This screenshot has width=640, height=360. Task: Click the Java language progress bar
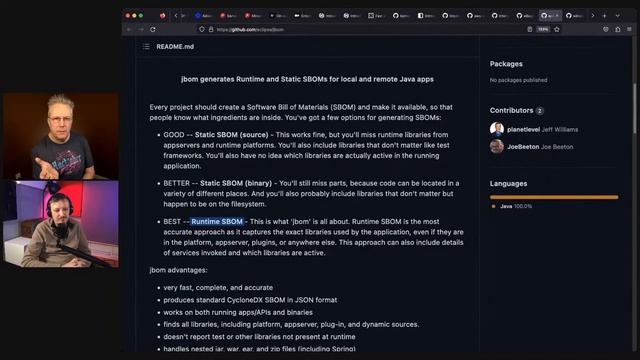point(554,197)
